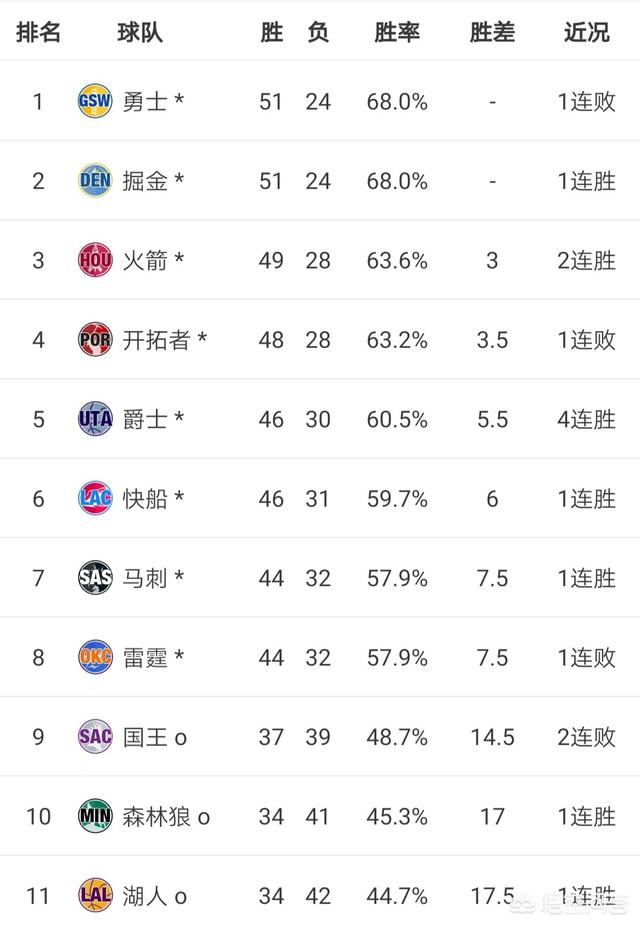Select the 近况 column header
The image size is (640, 926).
(x=586, y=32)
